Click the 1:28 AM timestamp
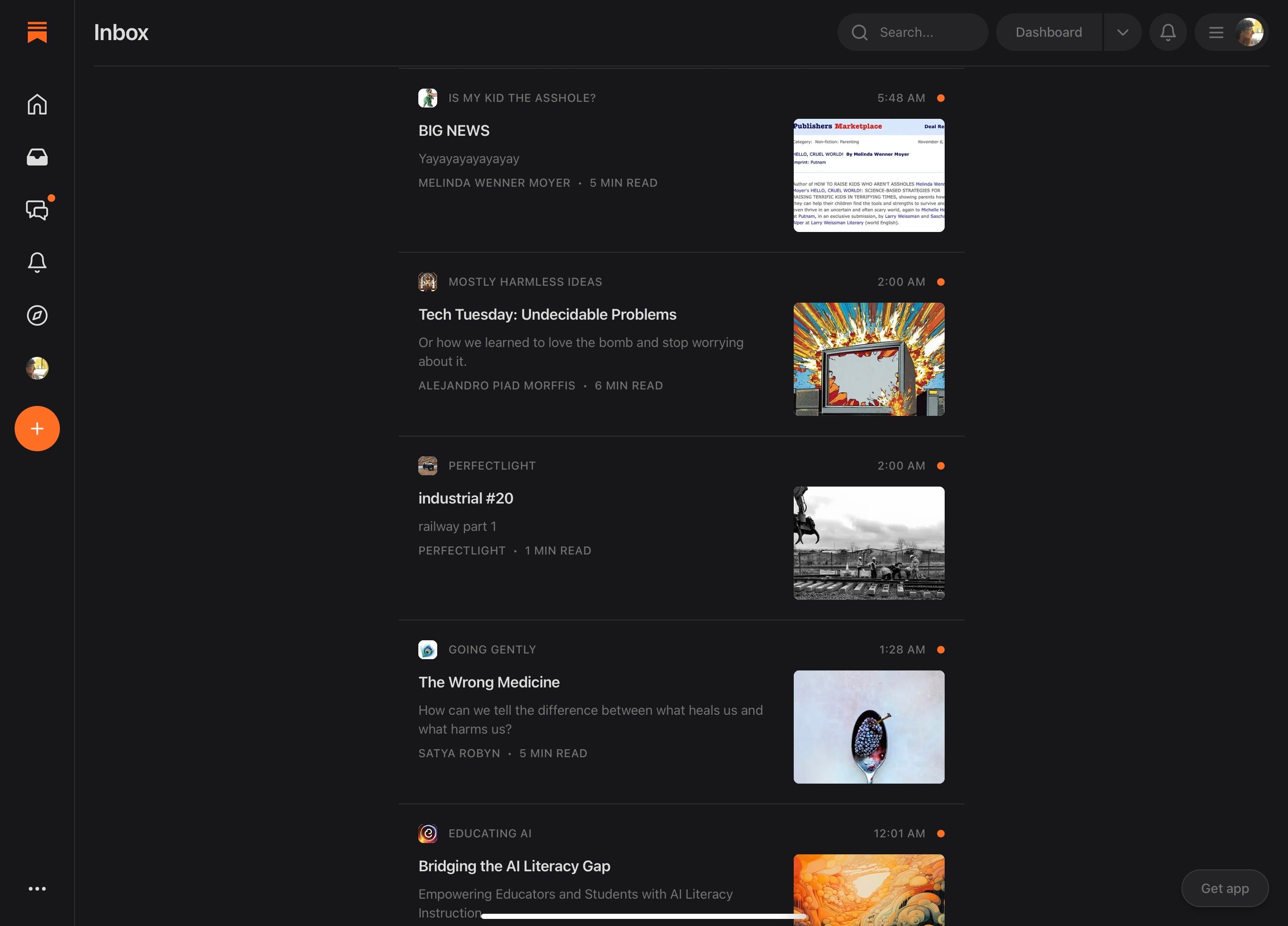This screenshot has height=926, width=1288. pos(902,650)
